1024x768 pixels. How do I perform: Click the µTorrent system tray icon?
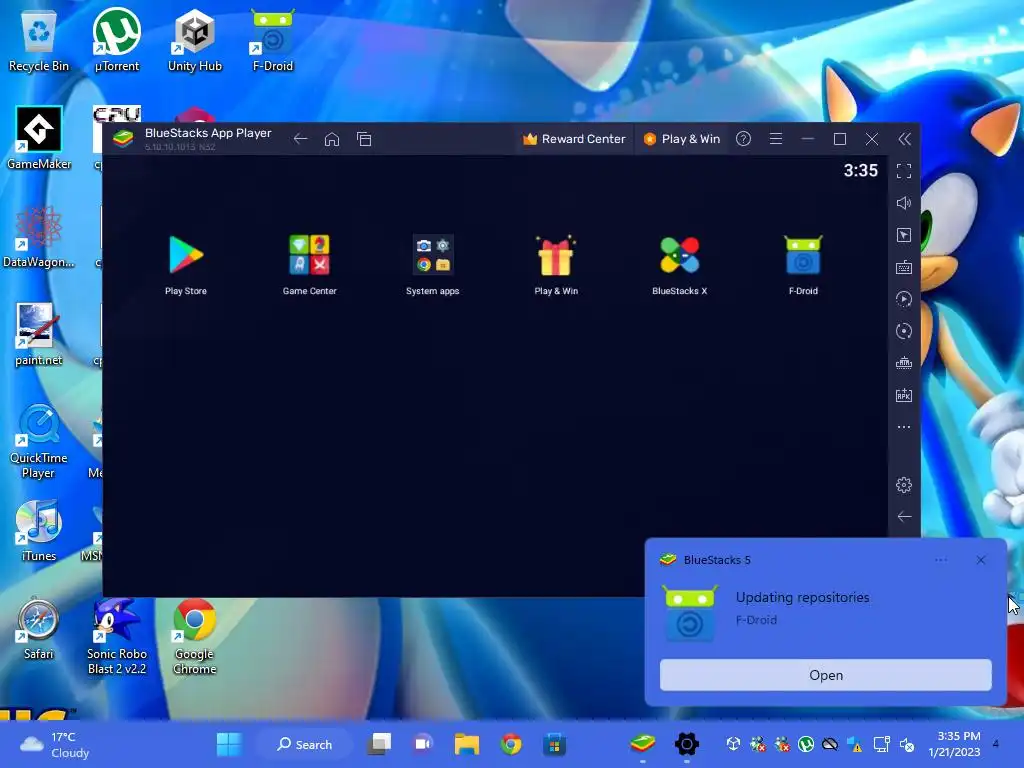click(806, 744)
